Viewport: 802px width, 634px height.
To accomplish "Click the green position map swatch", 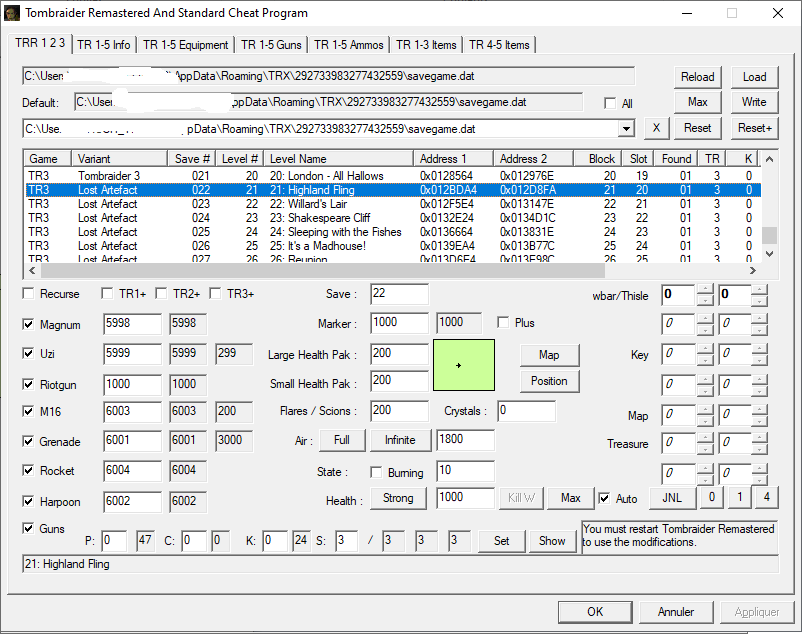I will (464, 365).
